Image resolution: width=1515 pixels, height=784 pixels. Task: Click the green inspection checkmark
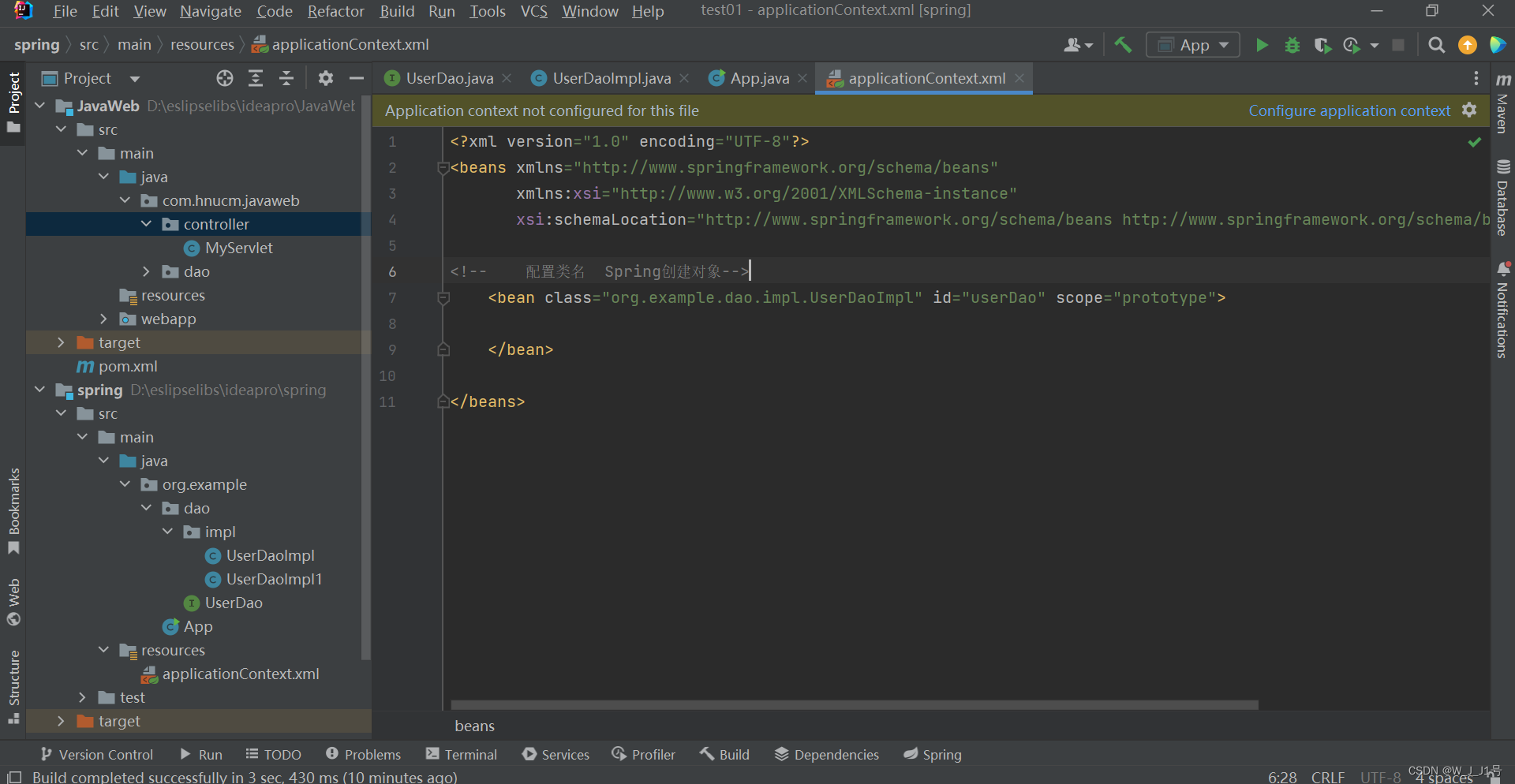tap(1474, 142)
